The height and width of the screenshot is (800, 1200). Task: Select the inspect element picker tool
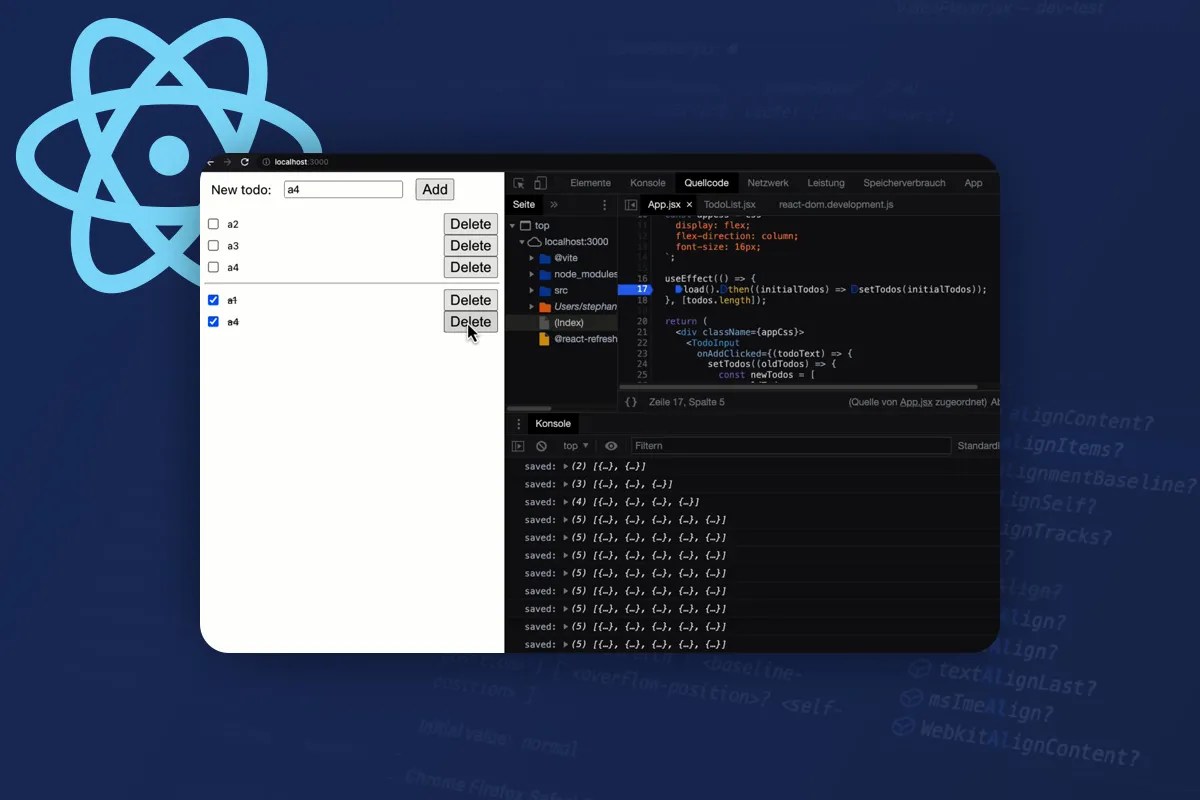pyautogui.click(x=519, y=183)
